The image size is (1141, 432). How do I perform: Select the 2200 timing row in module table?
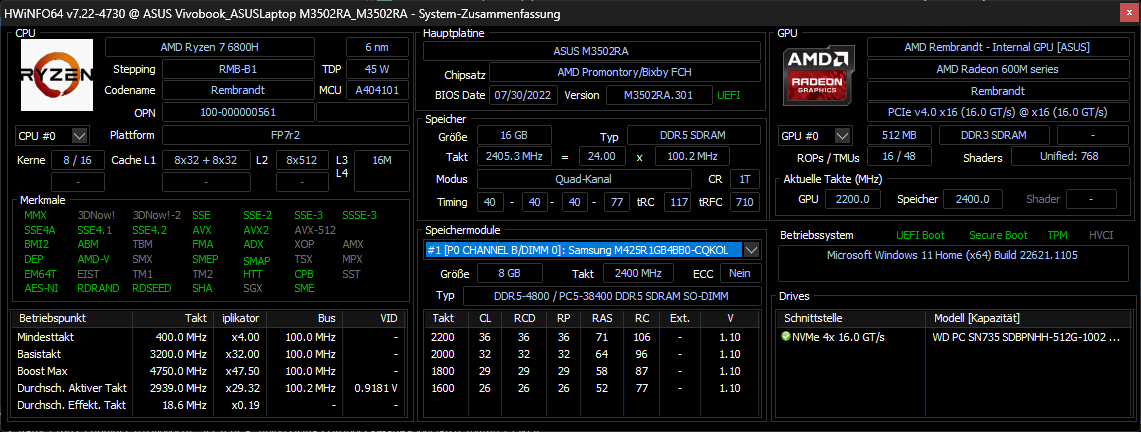592,337
